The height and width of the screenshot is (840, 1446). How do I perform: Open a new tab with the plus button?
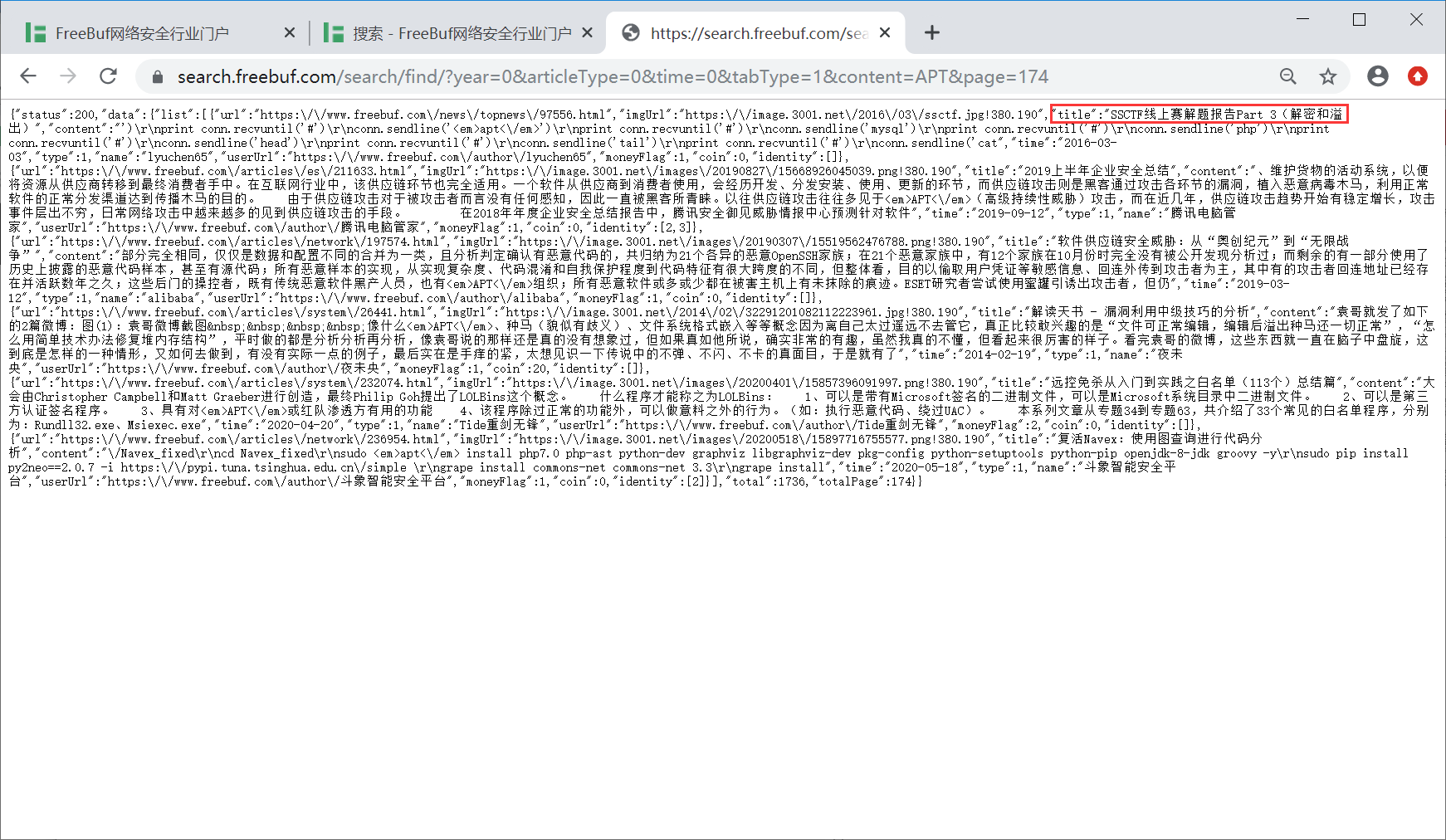point(932,32)
